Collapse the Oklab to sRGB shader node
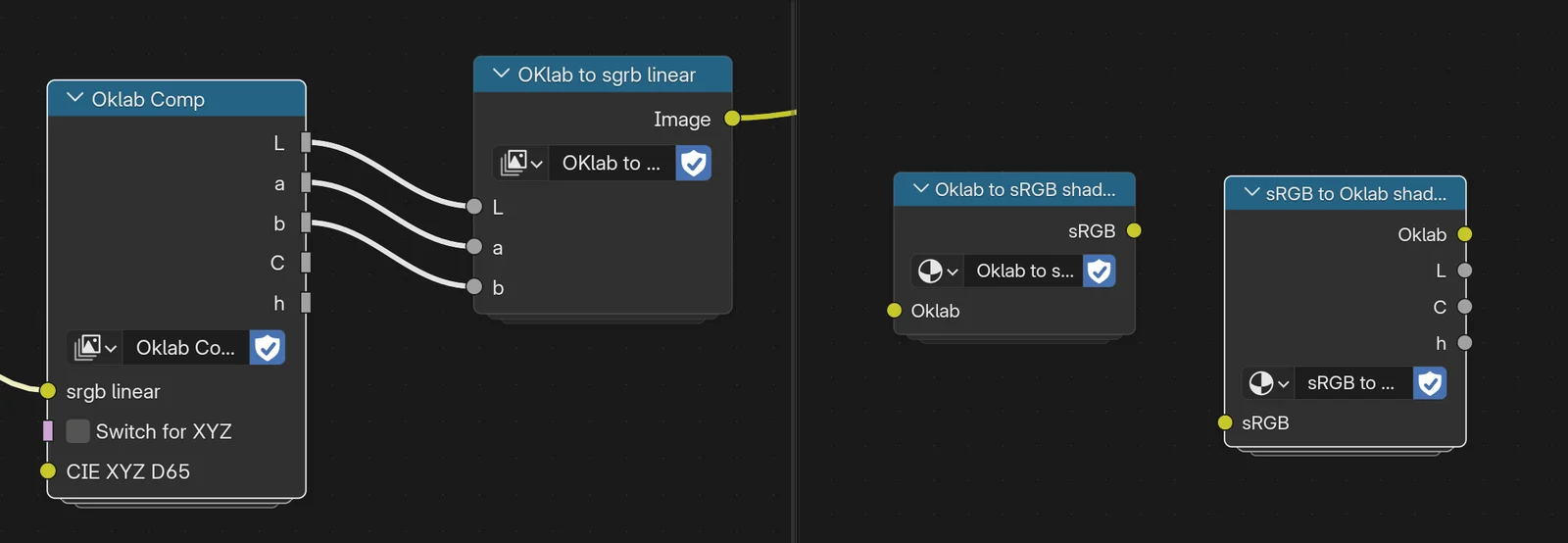Image resolution: width=1568 pixels, height=543 pixels. click(x=919, y=189)
